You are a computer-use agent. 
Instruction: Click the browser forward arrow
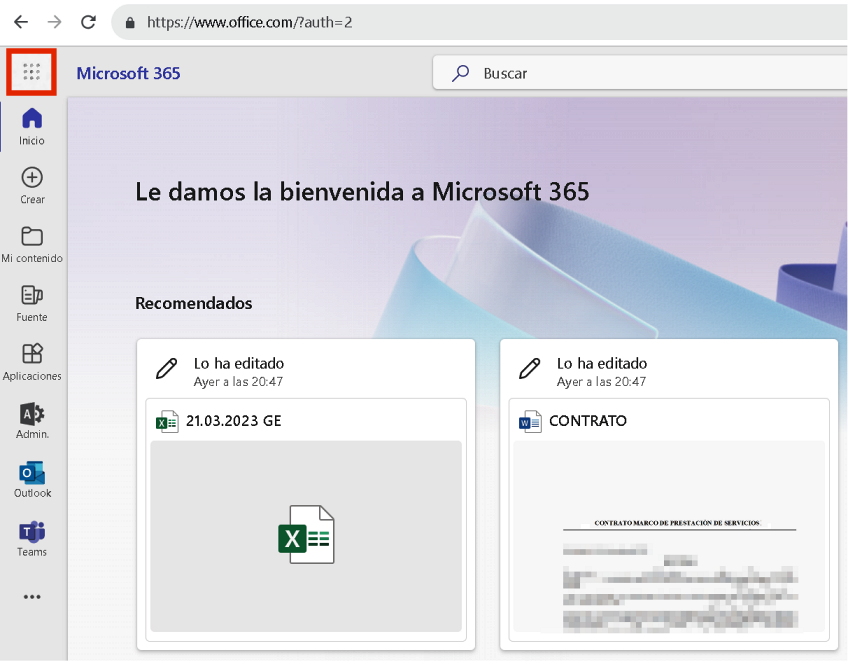[54, 22]
